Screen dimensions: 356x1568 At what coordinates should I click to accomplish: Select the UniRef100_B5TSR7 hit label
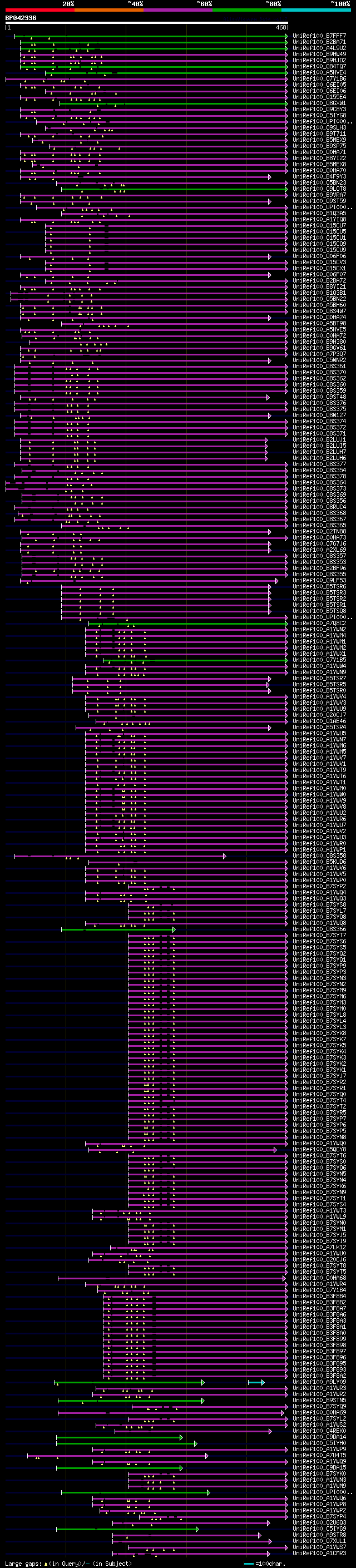319,679
